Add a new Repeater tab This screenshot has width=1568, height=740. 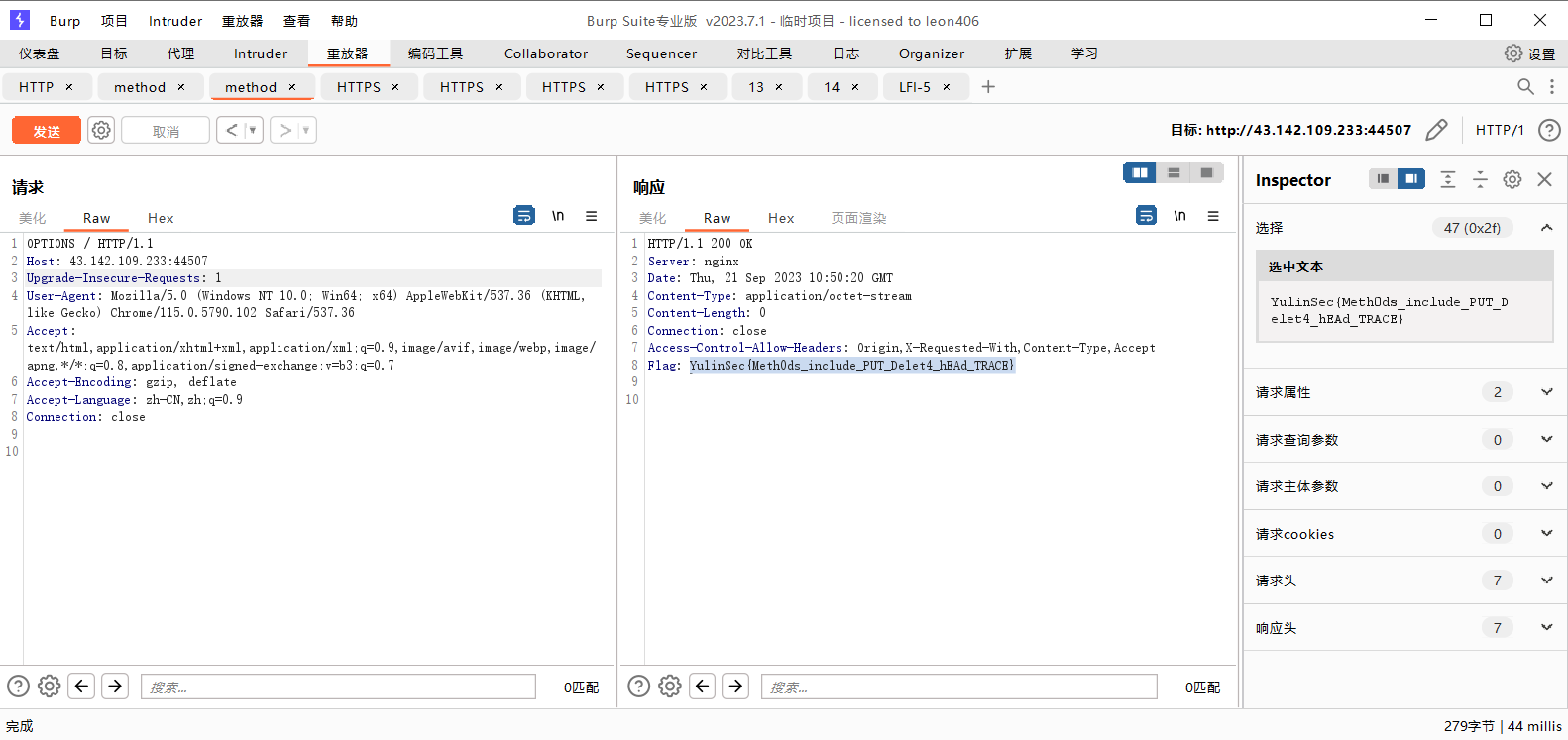pyautogui.click(x=988, y=87)
